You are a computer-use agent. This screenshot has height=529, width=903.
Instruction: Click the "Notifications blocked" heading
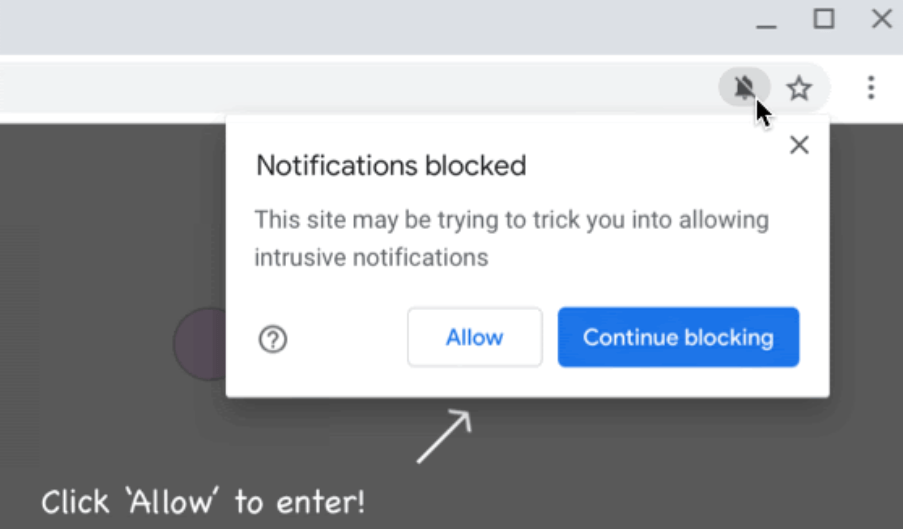click(391, 165)
